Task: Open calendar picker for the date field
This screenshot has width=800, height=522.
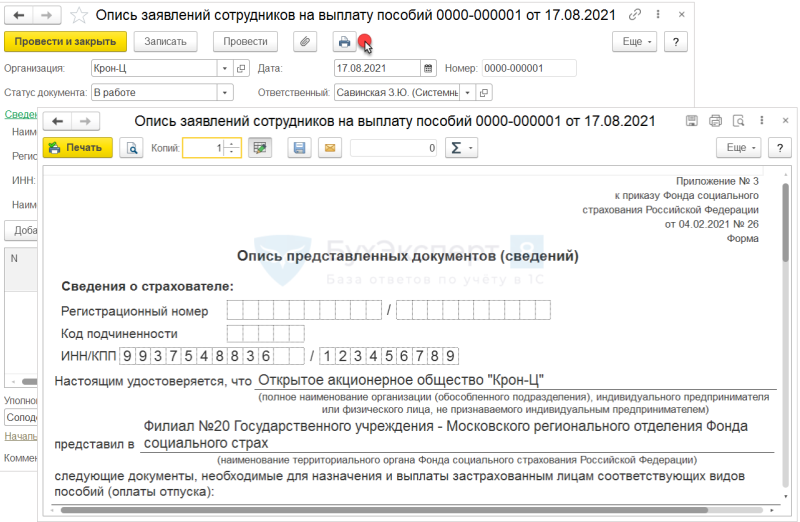Action: coord(428,68)
